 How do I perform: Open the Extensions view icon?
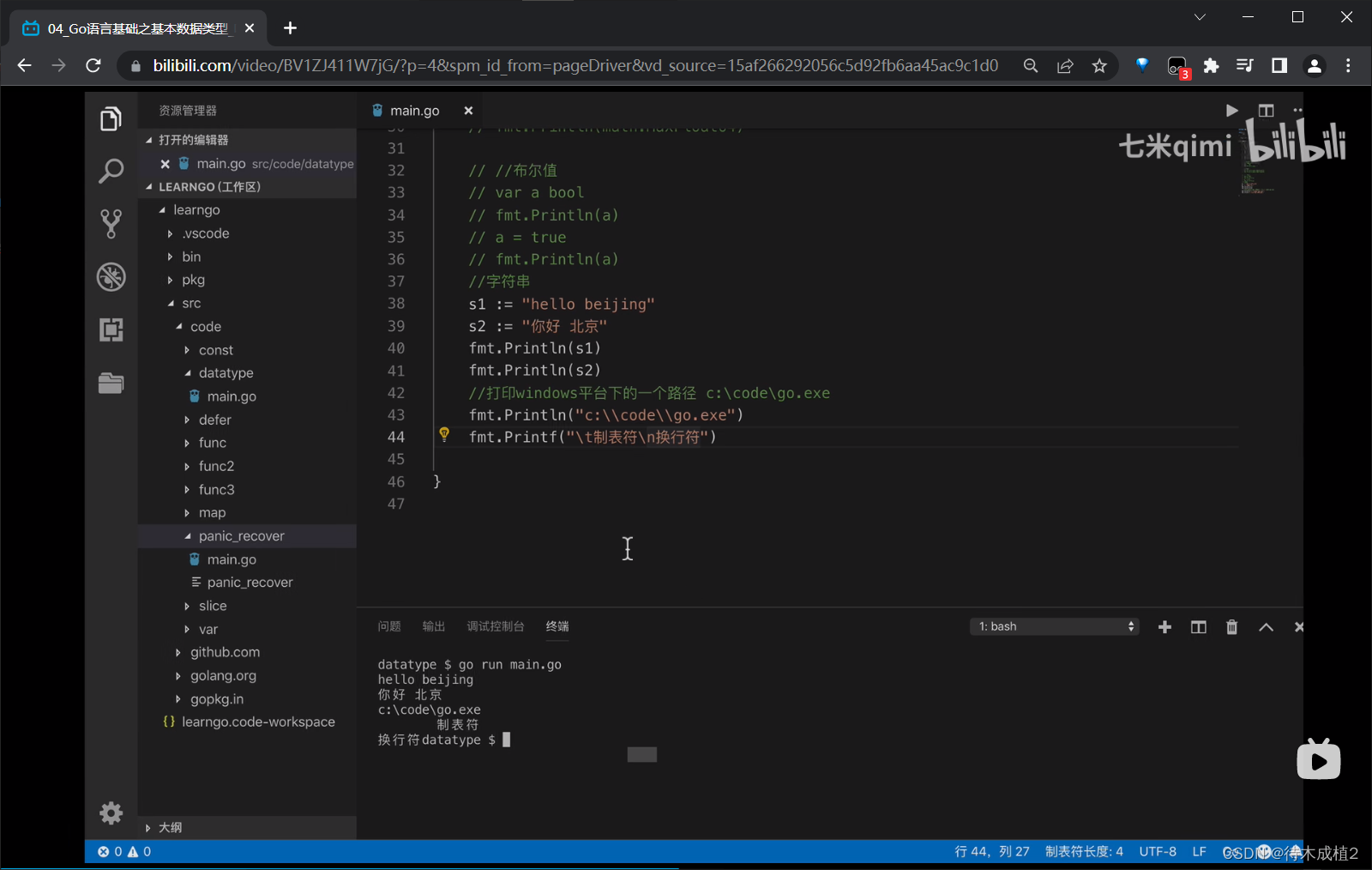111,329
